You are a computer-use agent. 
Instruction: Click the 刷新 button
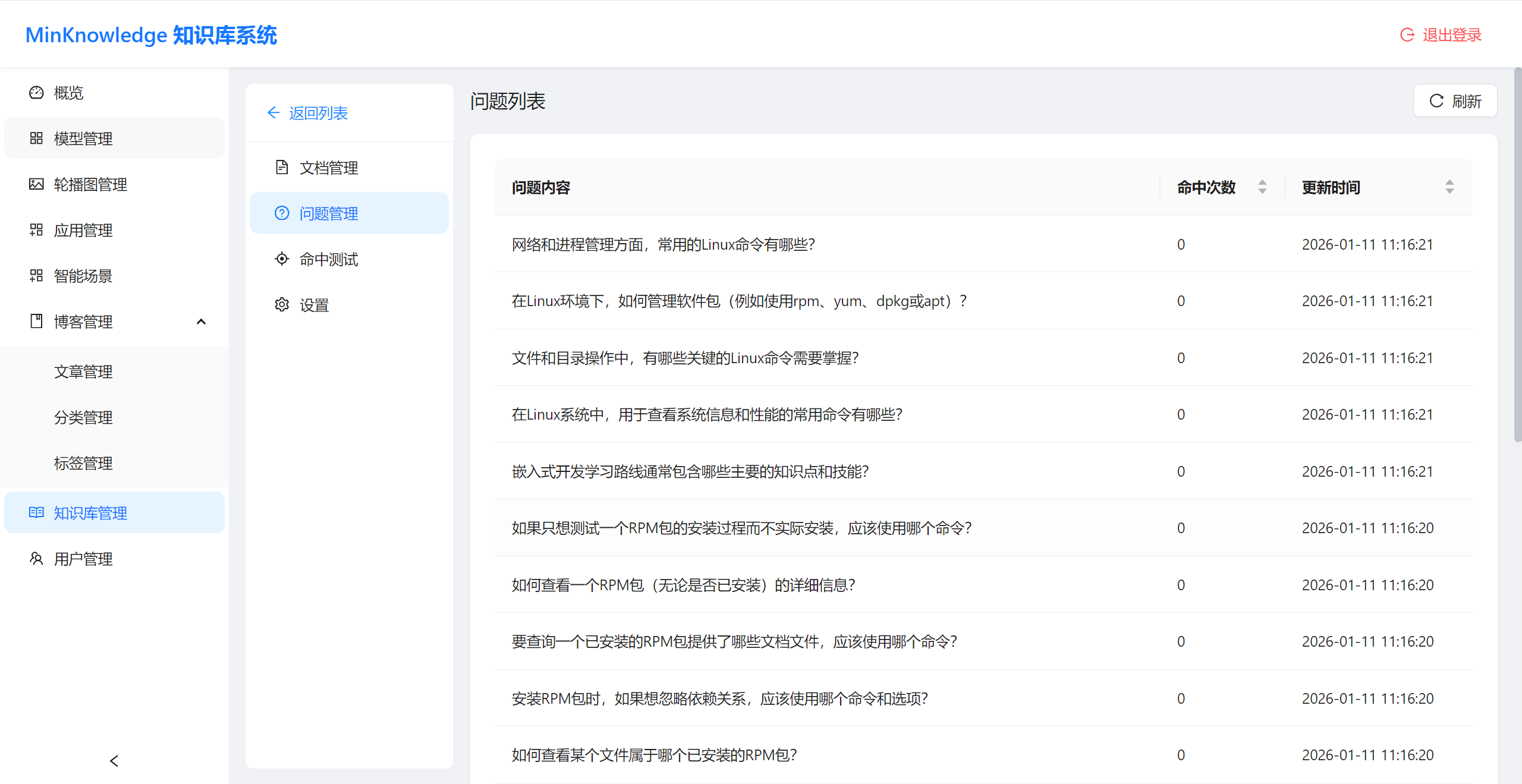pyautogui.click(x=1454, y=100)
